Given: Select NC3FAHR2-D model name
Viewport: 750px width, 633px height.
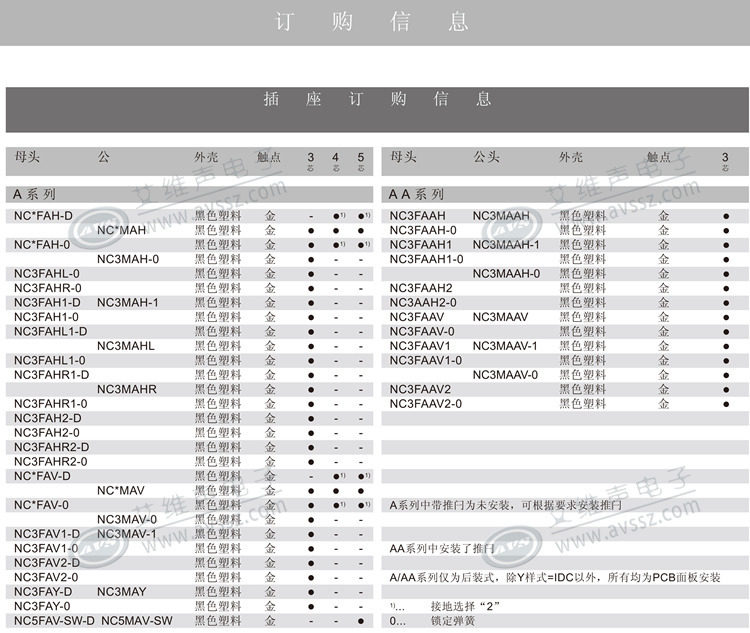Looking at the screenshot, I should point(51,447).
